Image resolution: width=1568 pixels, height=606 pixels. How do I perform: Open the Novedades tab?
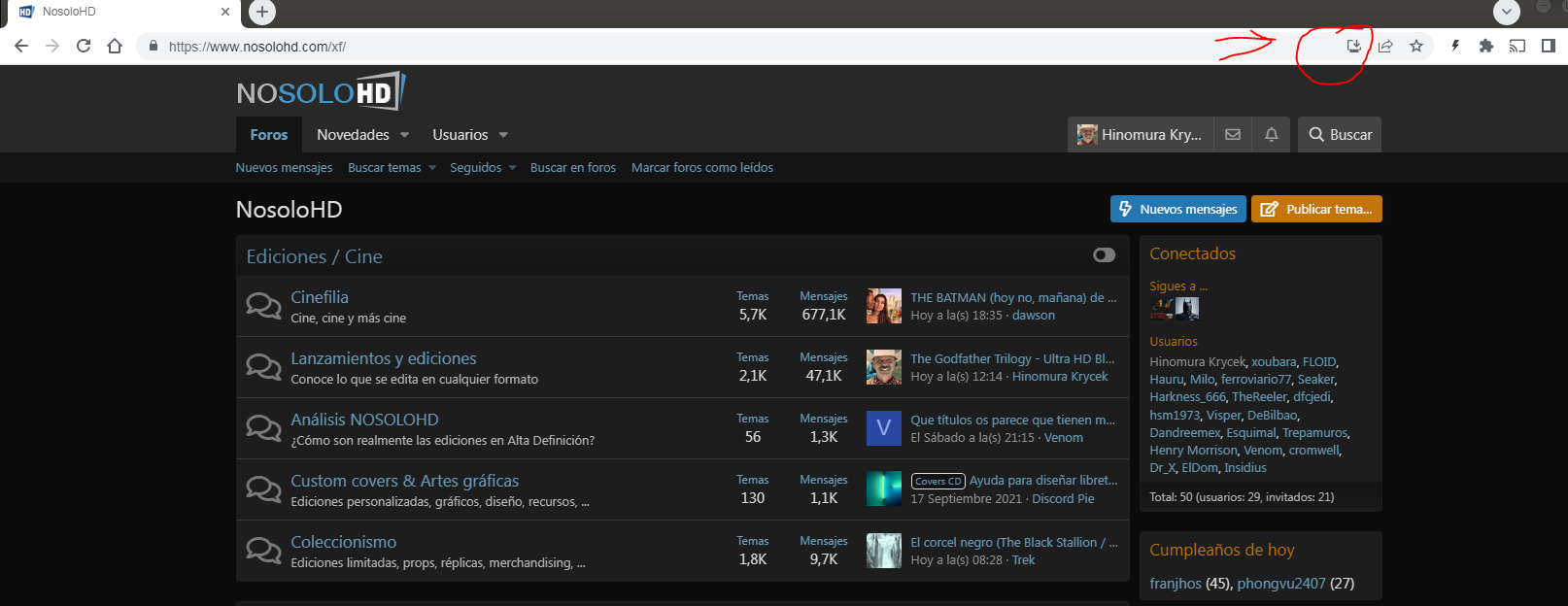[353, 135]
